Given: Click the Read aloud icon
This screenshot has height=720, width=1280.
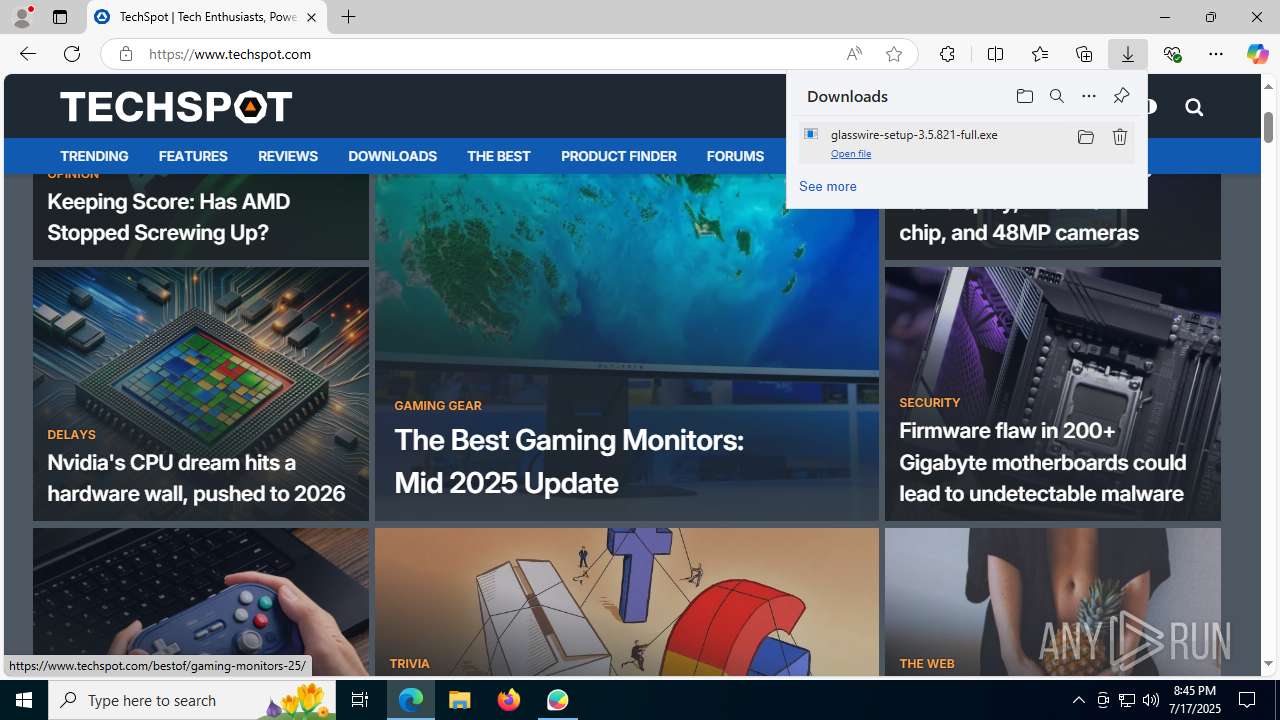Looking at the screenshot, I should coord(853,54).
